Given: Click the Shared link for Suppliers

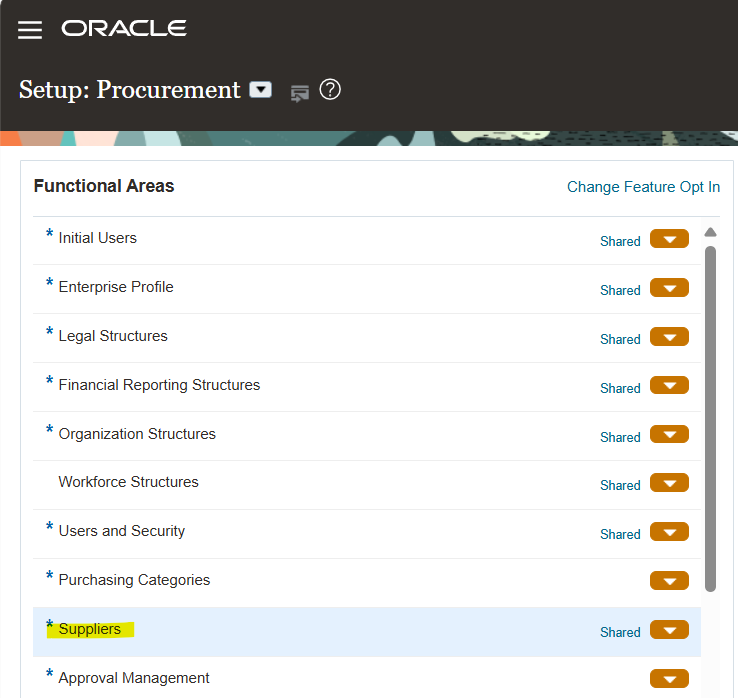Looking at the screenshot, I should tap(620, 632).
